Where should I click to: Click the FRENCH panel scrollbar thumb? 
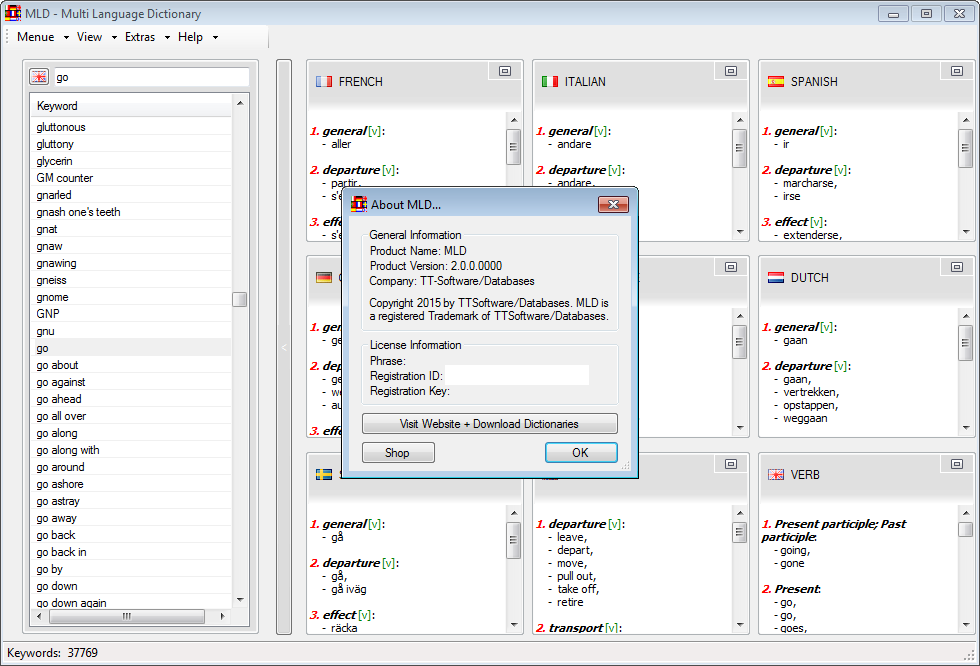pos(513,147)
